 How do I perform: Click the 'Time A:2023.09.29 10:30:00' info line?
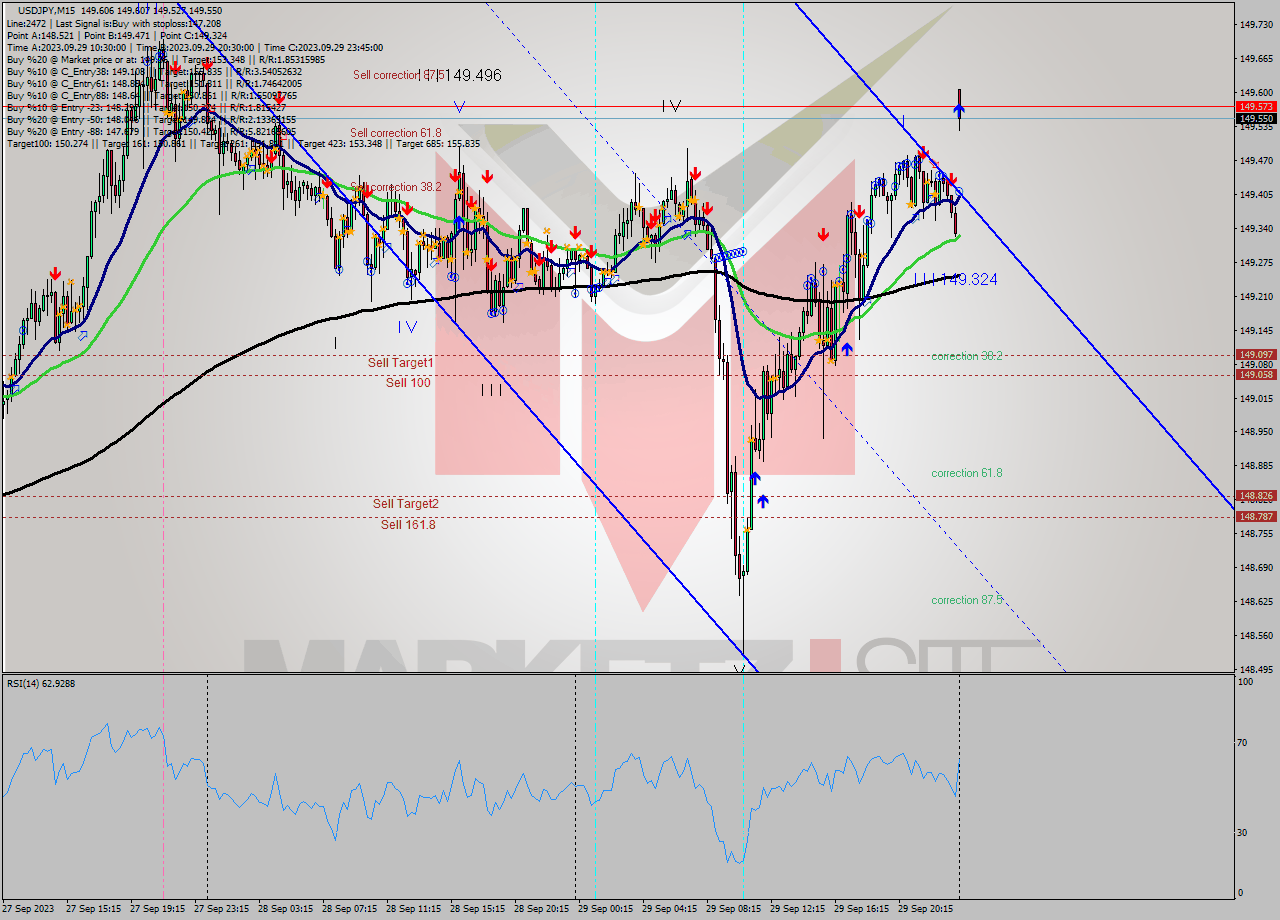(x=194, y=47)
